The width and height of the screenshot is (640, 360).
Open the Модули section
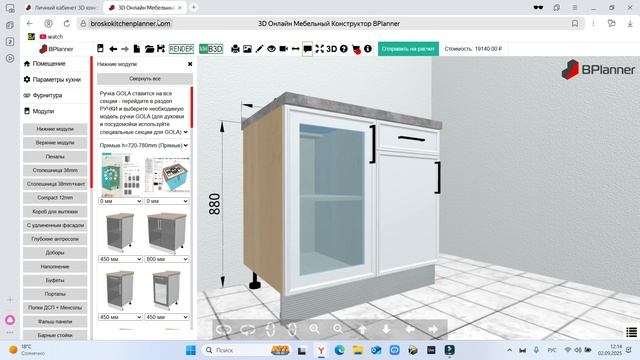(39, 111)
